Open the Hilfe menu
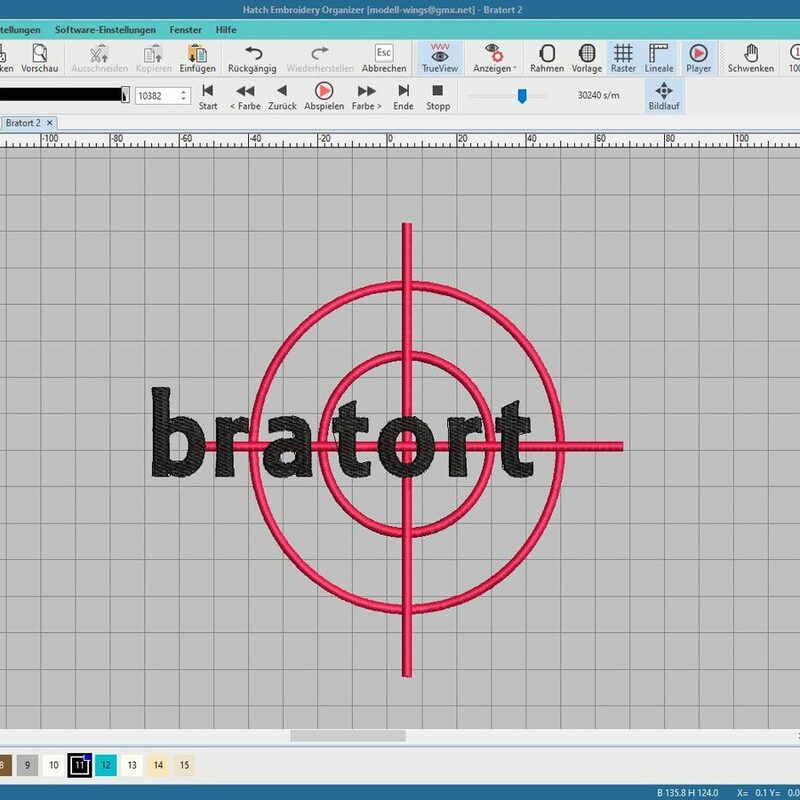 [226, 30]
